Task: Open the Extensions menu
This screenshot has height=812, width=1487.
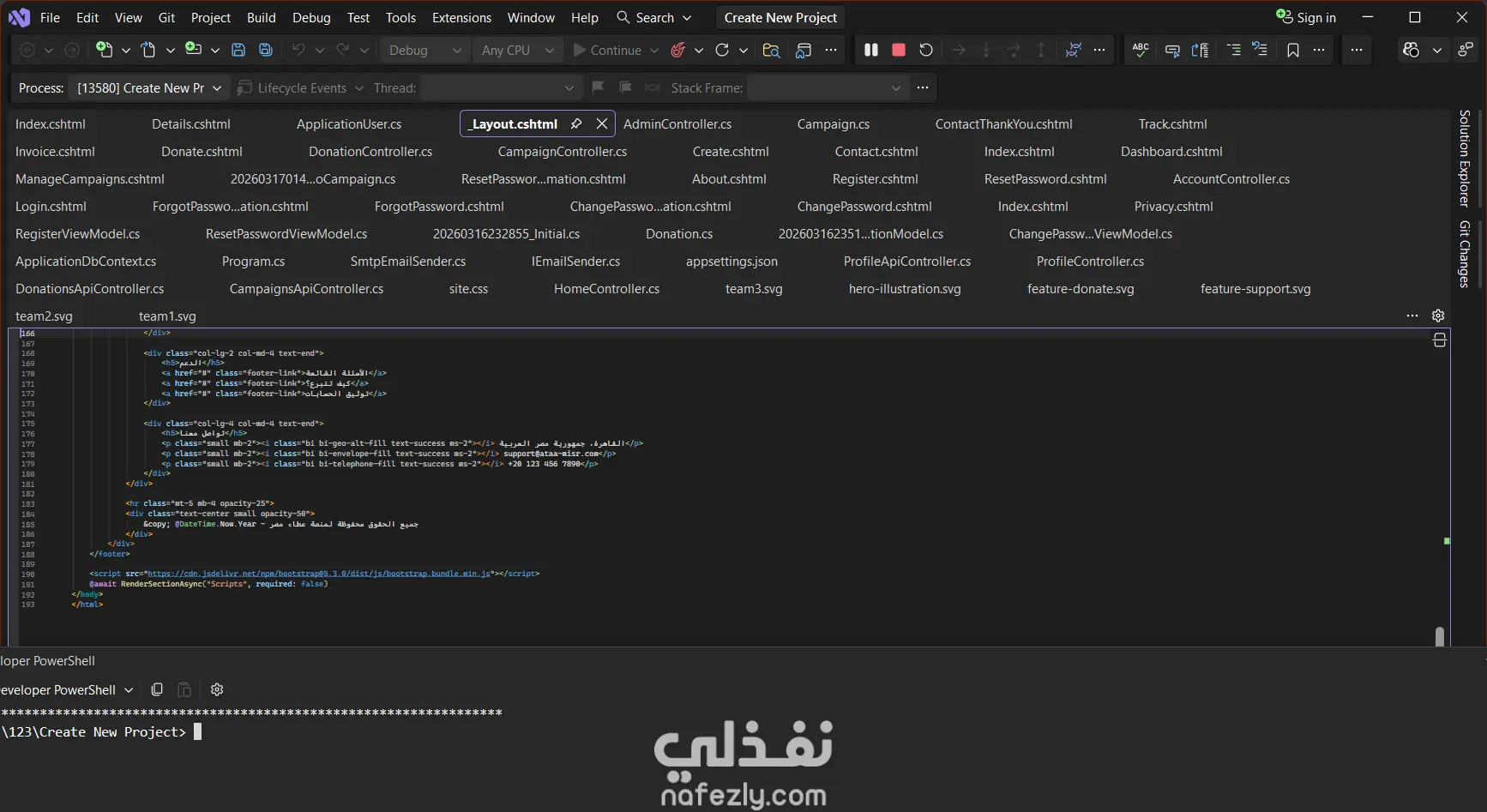Action: coord(461,17)
